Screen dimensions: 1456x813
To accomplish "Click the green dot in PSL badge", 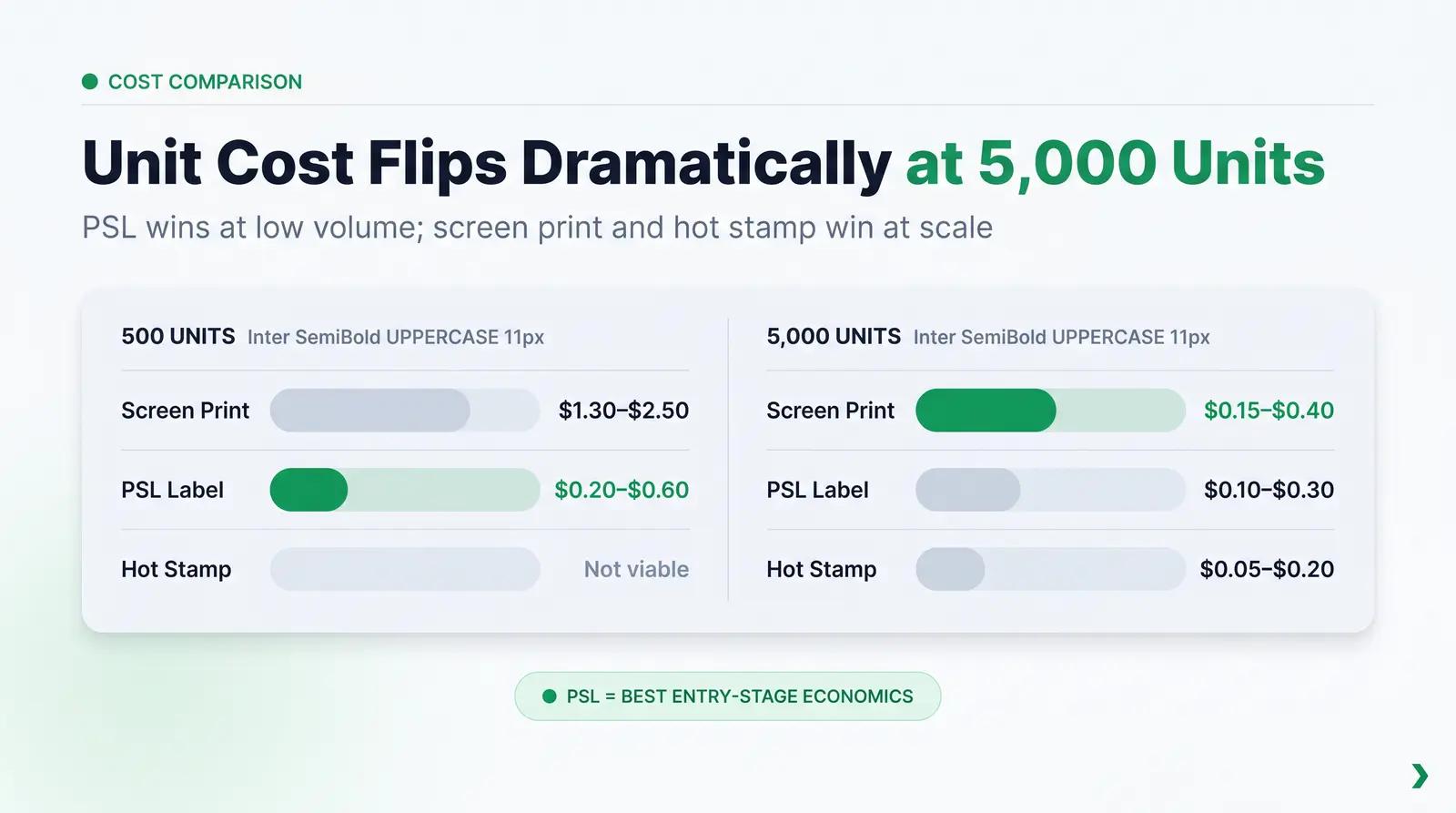I will click(x=549, y=696).
